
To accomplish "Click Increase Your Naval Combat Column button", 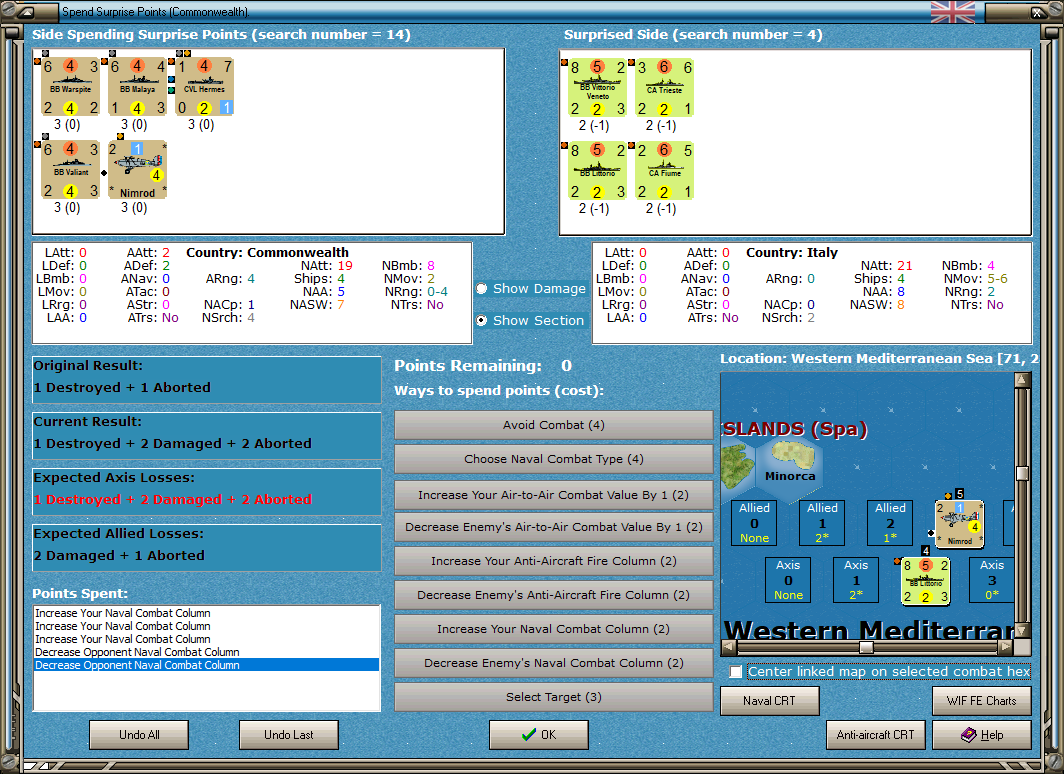I will point(554,629).
